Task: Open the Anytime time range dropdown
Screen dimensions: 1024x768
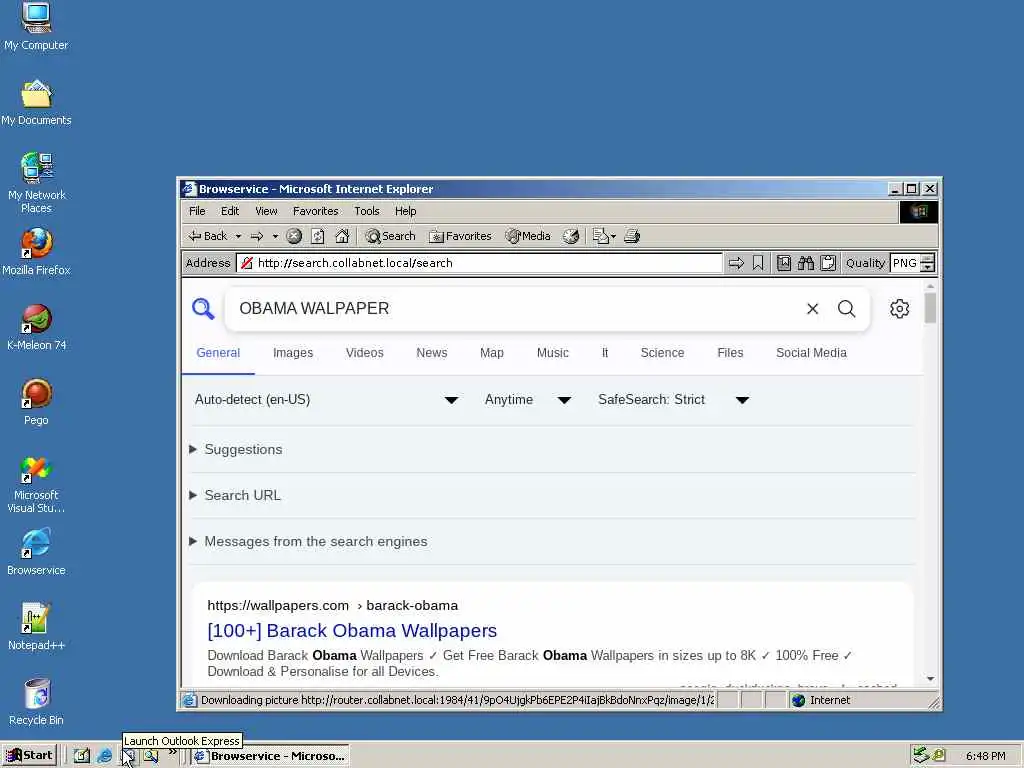Action: click(528, 400)
